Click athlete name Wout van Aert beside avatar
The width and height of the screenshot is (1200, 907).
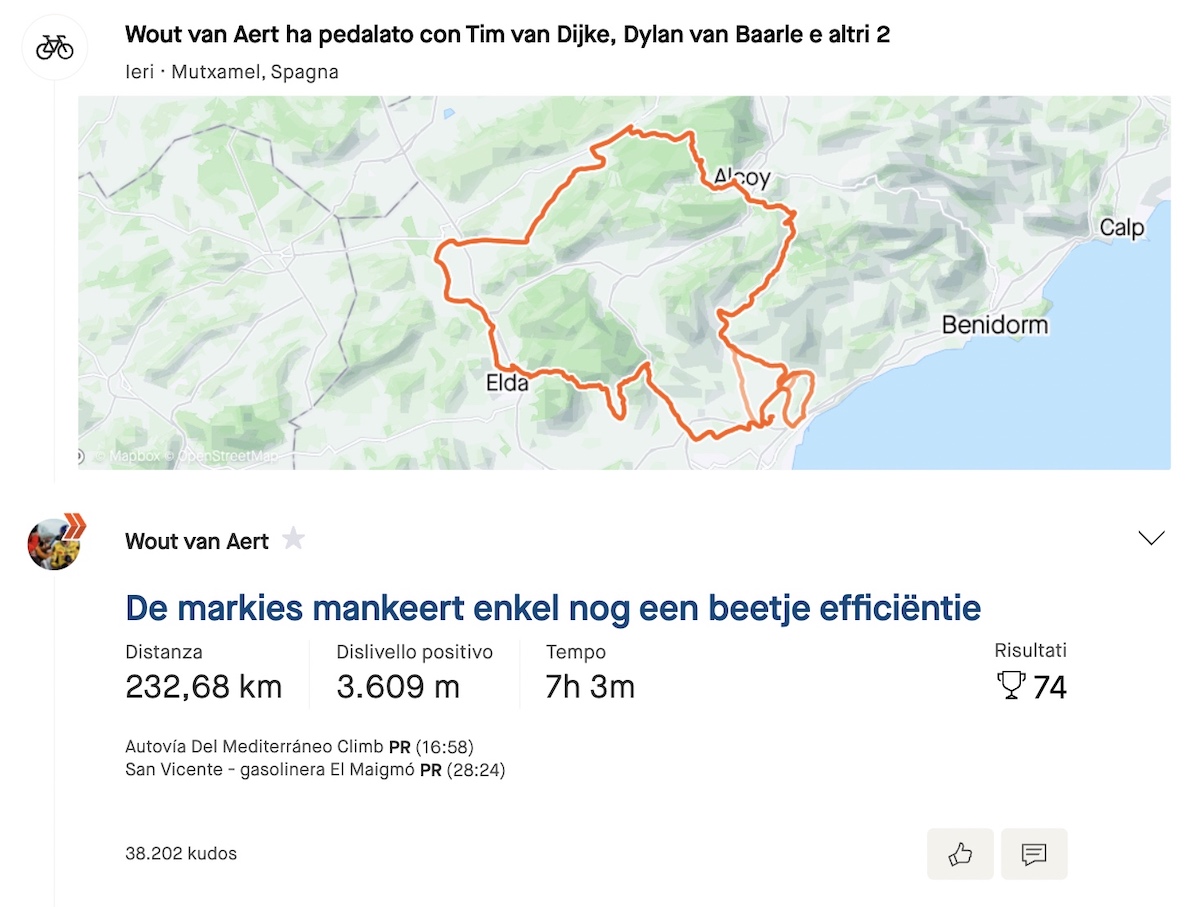197,541
